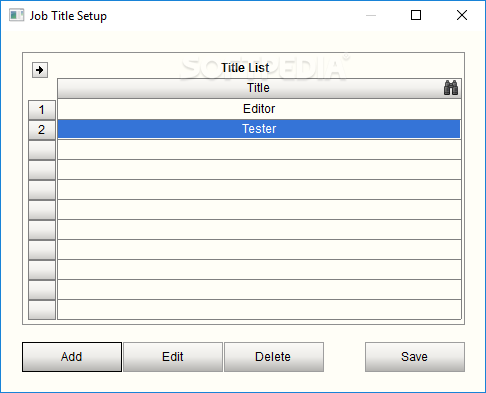Add a new job title
Viewport: 486px width, 393px height.
point(72,357)
